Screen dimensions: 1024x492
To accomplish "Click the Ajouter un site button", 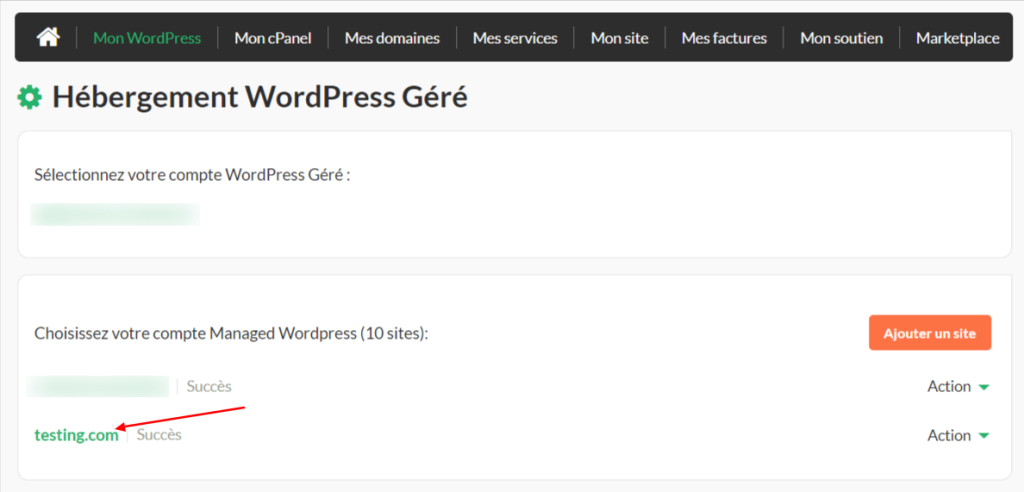I will tap(930, 333).
